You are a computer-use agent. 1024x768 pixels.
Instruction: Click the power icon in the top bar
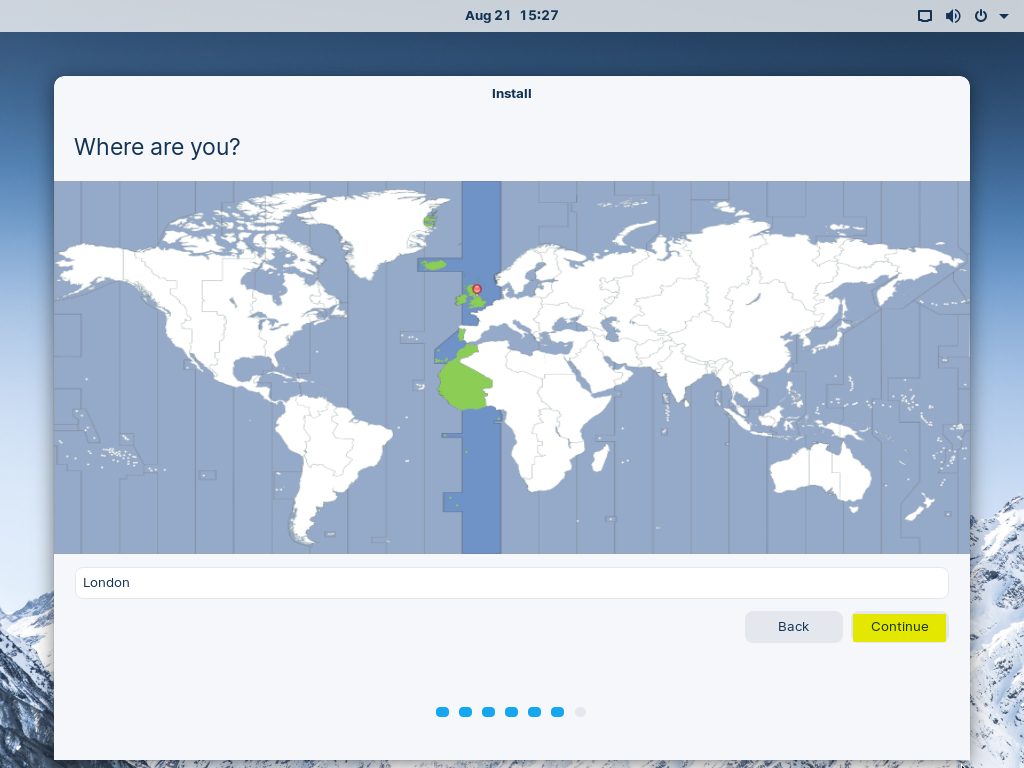tap(981, 16)
